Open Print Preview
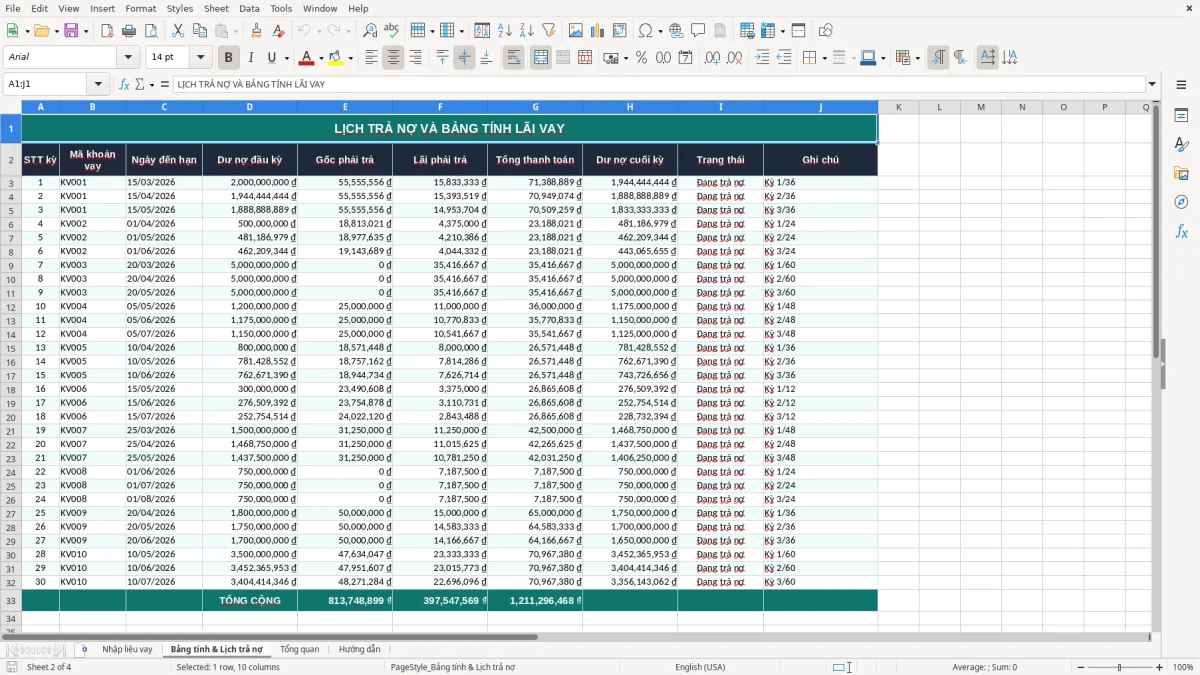 (149, 31)
